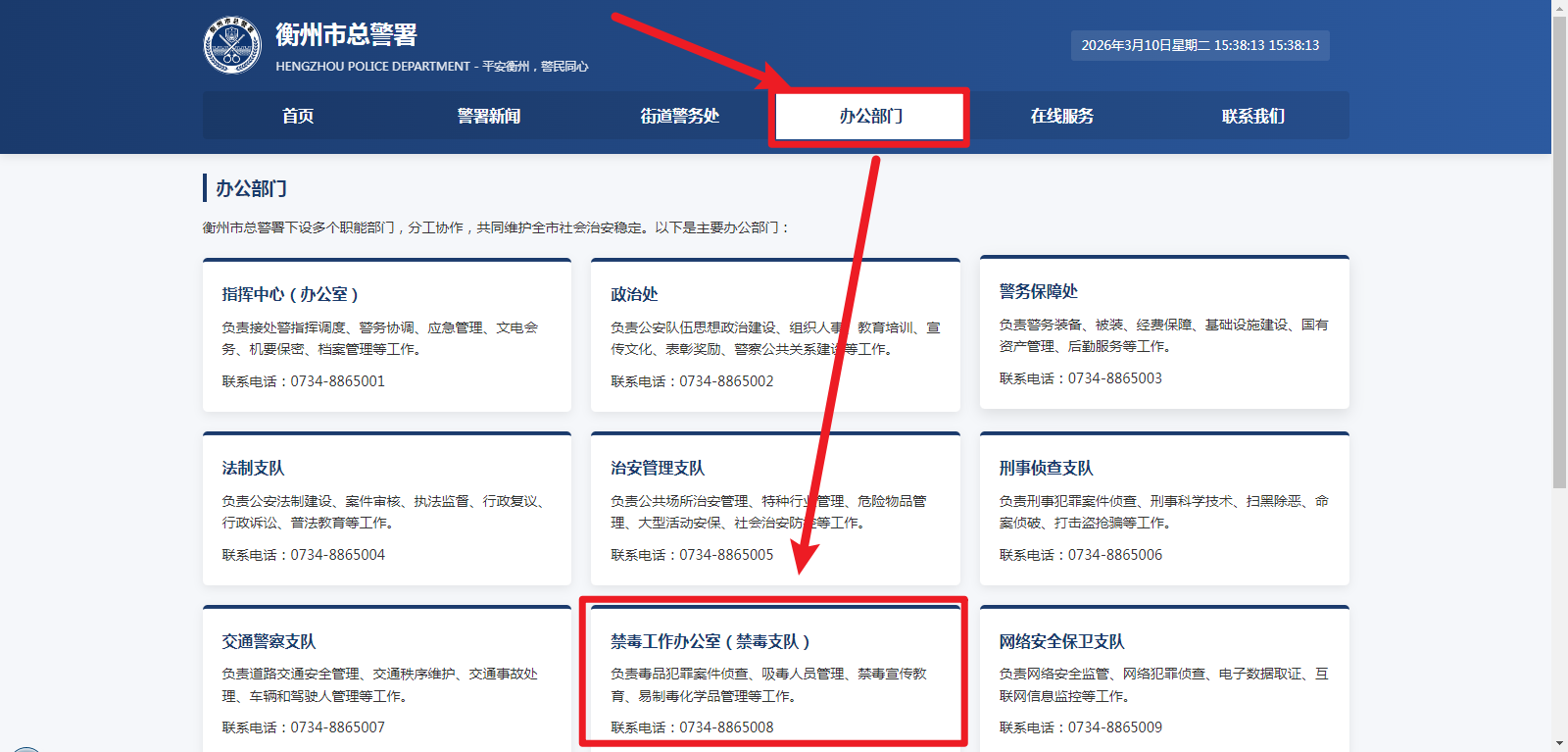Click the 指挥中心 duties description text
1568x752 pixels.
pos(380,338)
